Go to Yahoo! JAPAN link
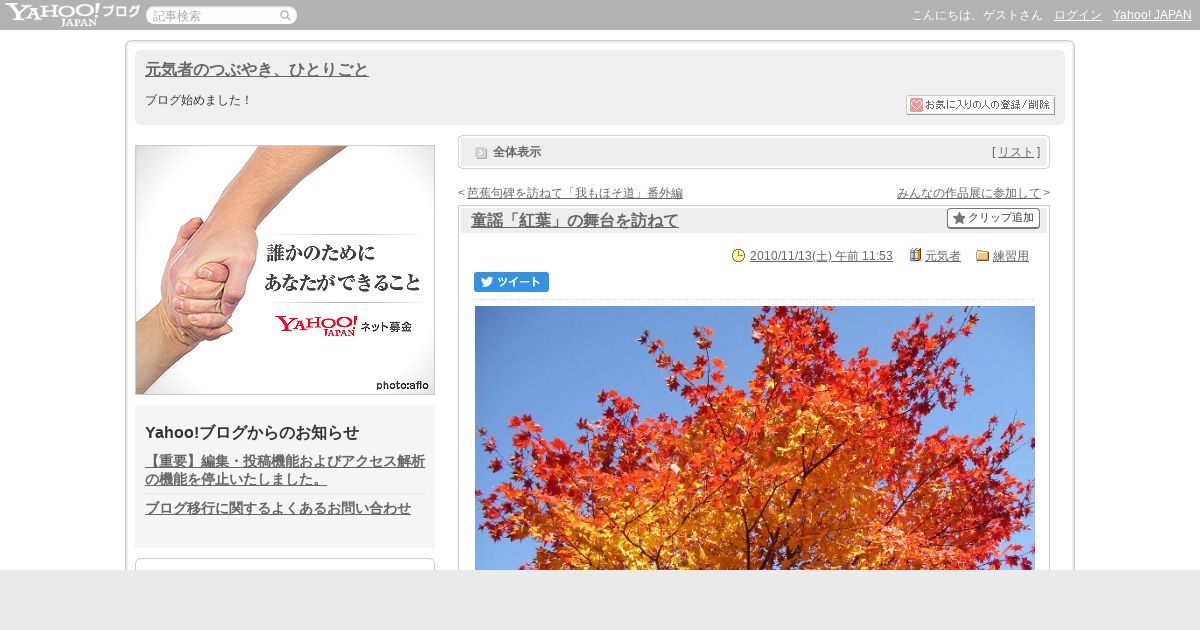This screenshot has height=630, width=1200. click(1152, 15)
